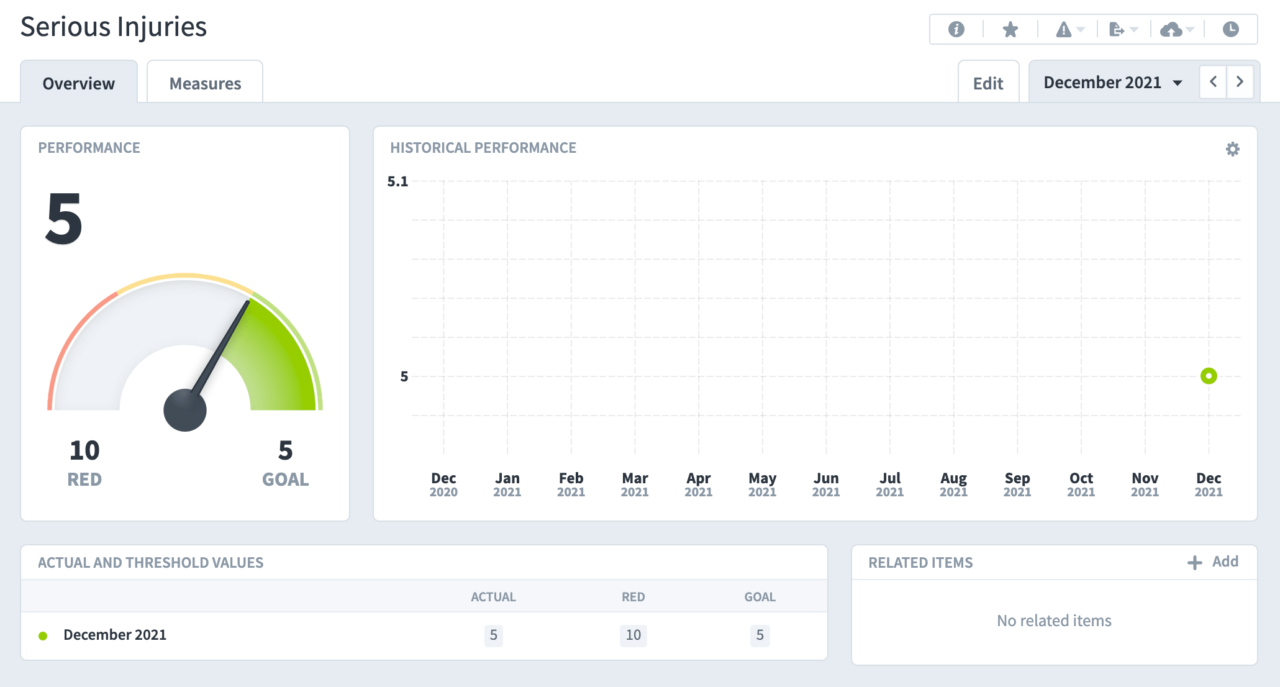
Task: View history via the clock icon
Action: coord(1231,29)
